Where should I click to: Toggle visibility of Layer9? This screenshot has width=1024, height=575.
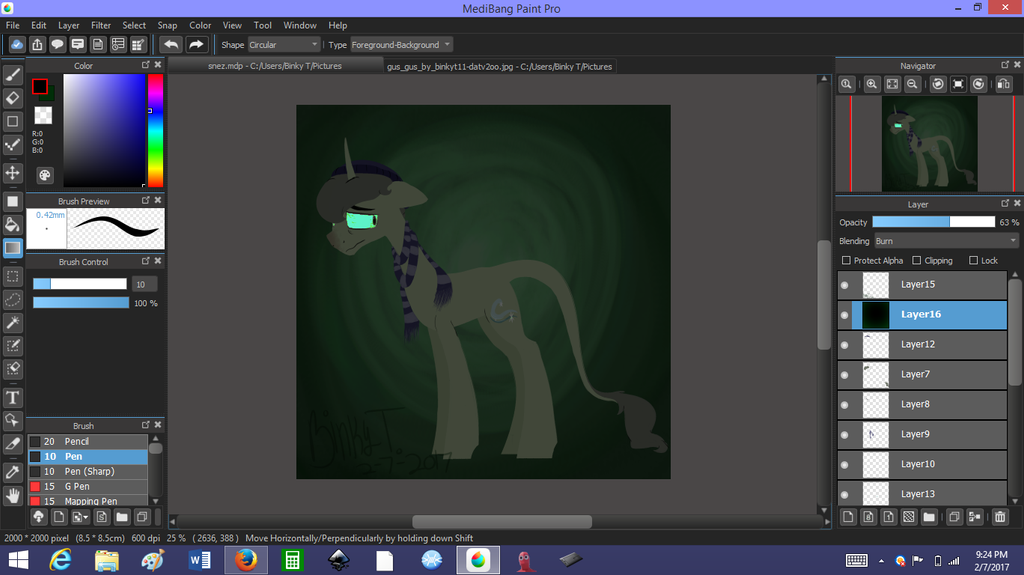click(x=844, y=435)
